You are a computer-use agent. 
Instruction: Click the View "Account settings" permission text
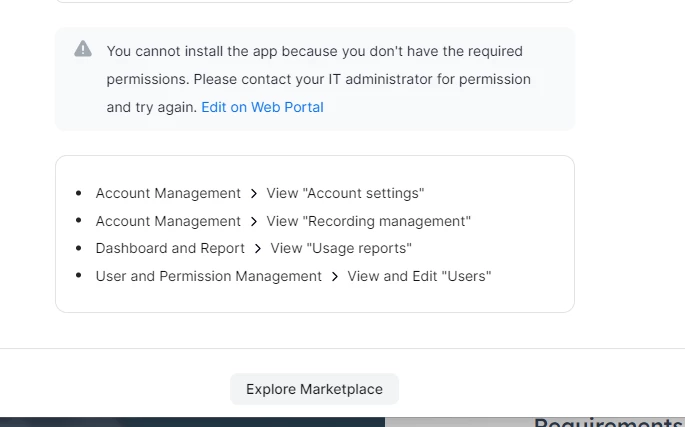pyautogui.click(x=345, y=193)
